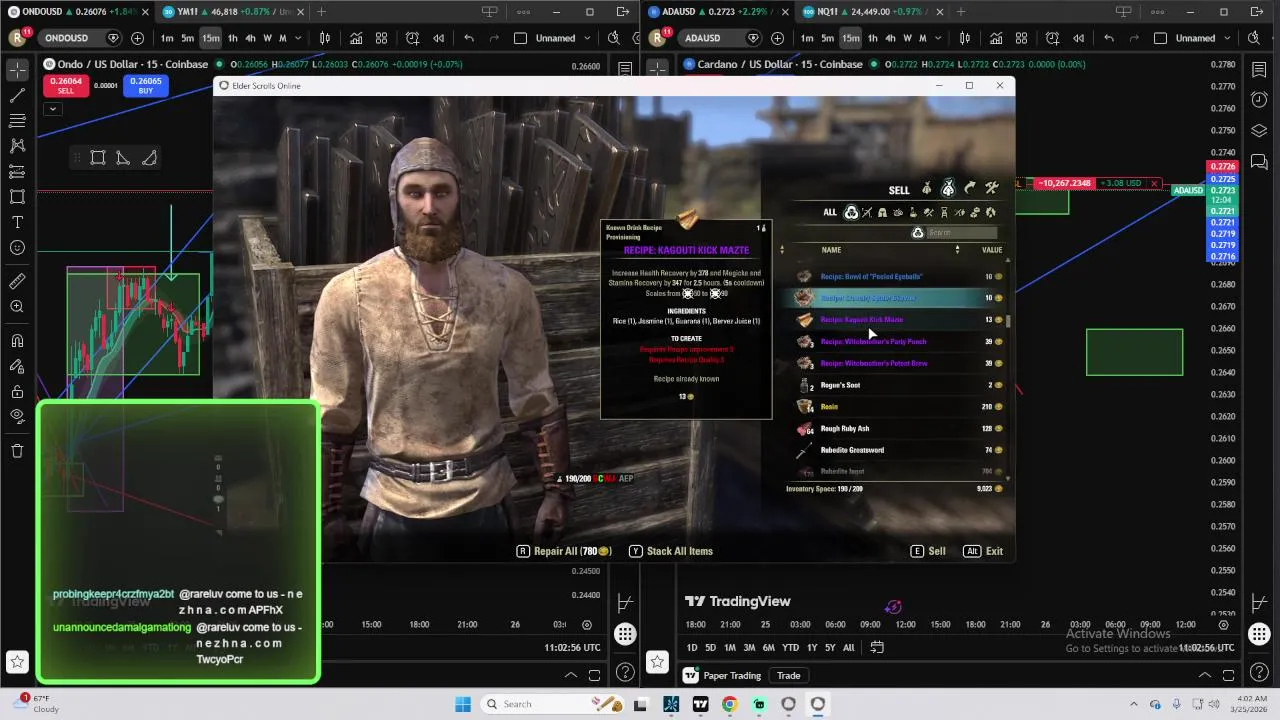Viewport: 1280px width, 720px height.
Task: Open Indicators in ADAUSD window toolbar
Action: tap(996, 38)
